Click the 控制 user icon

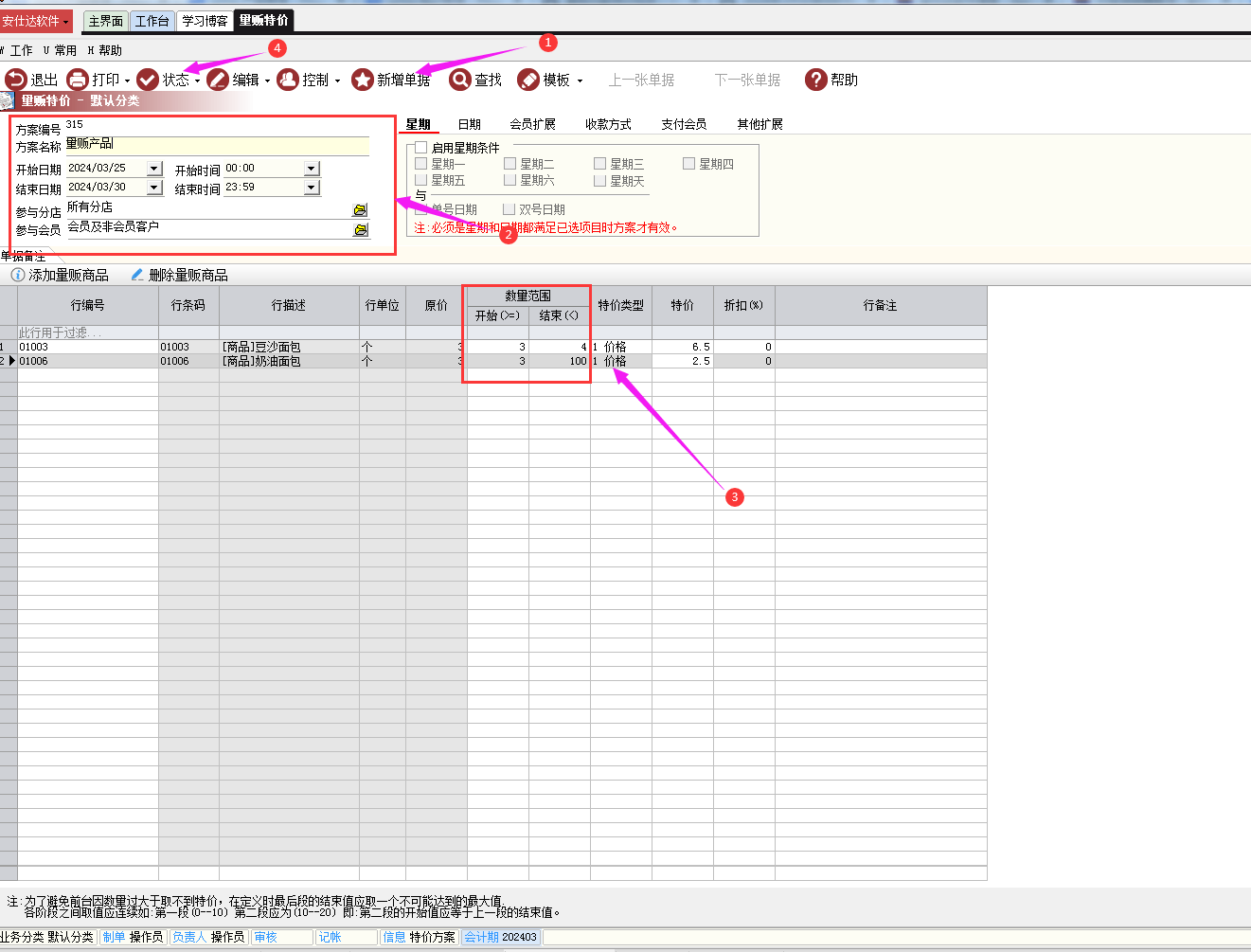[x=288, y=80]
